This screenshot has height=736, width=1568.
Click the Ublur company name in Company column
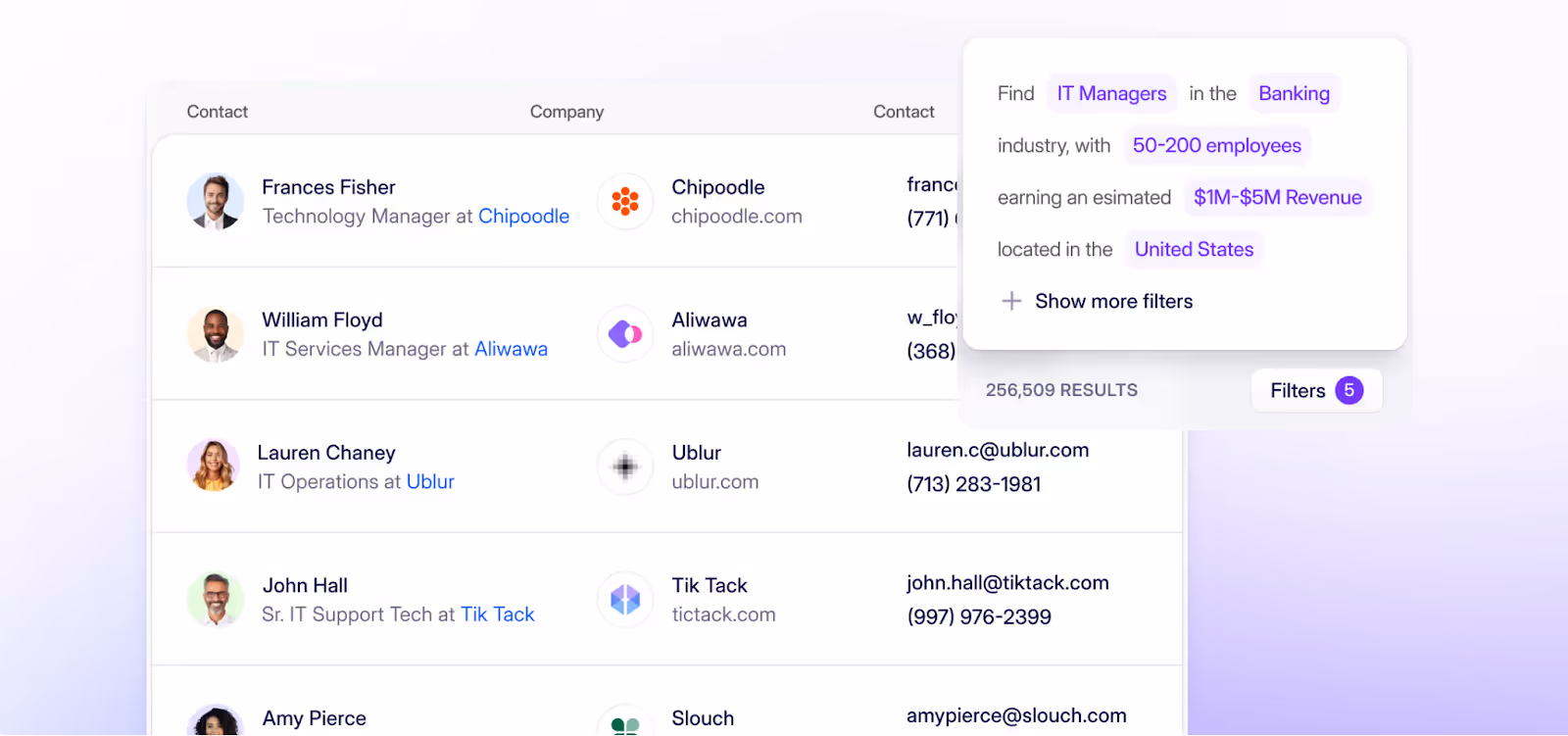(x=696, y=453)
